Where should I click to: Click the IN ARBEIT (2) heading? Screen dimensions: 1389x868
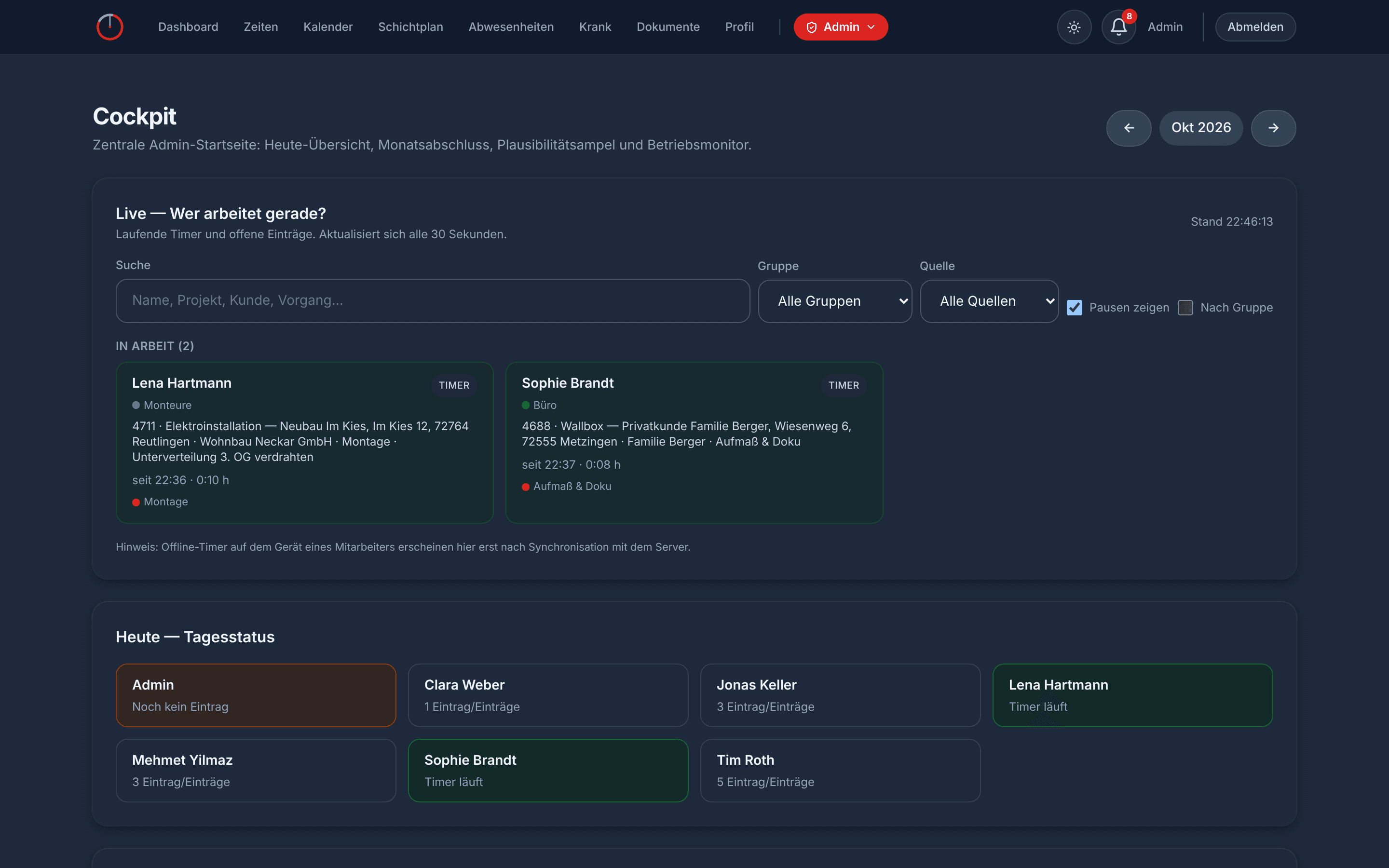155,346
